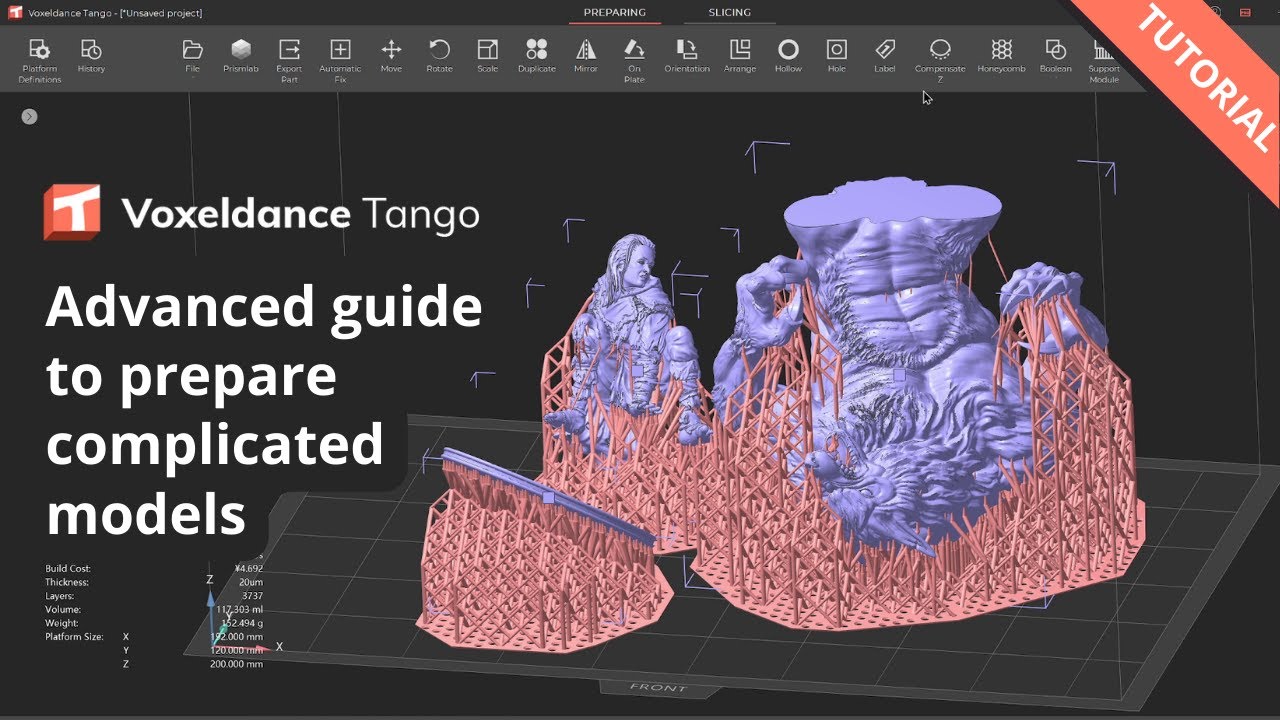Open the Support Module
Image resolution: width=1280 pixels, height=720 pixels.
(x=1104, y=60)
